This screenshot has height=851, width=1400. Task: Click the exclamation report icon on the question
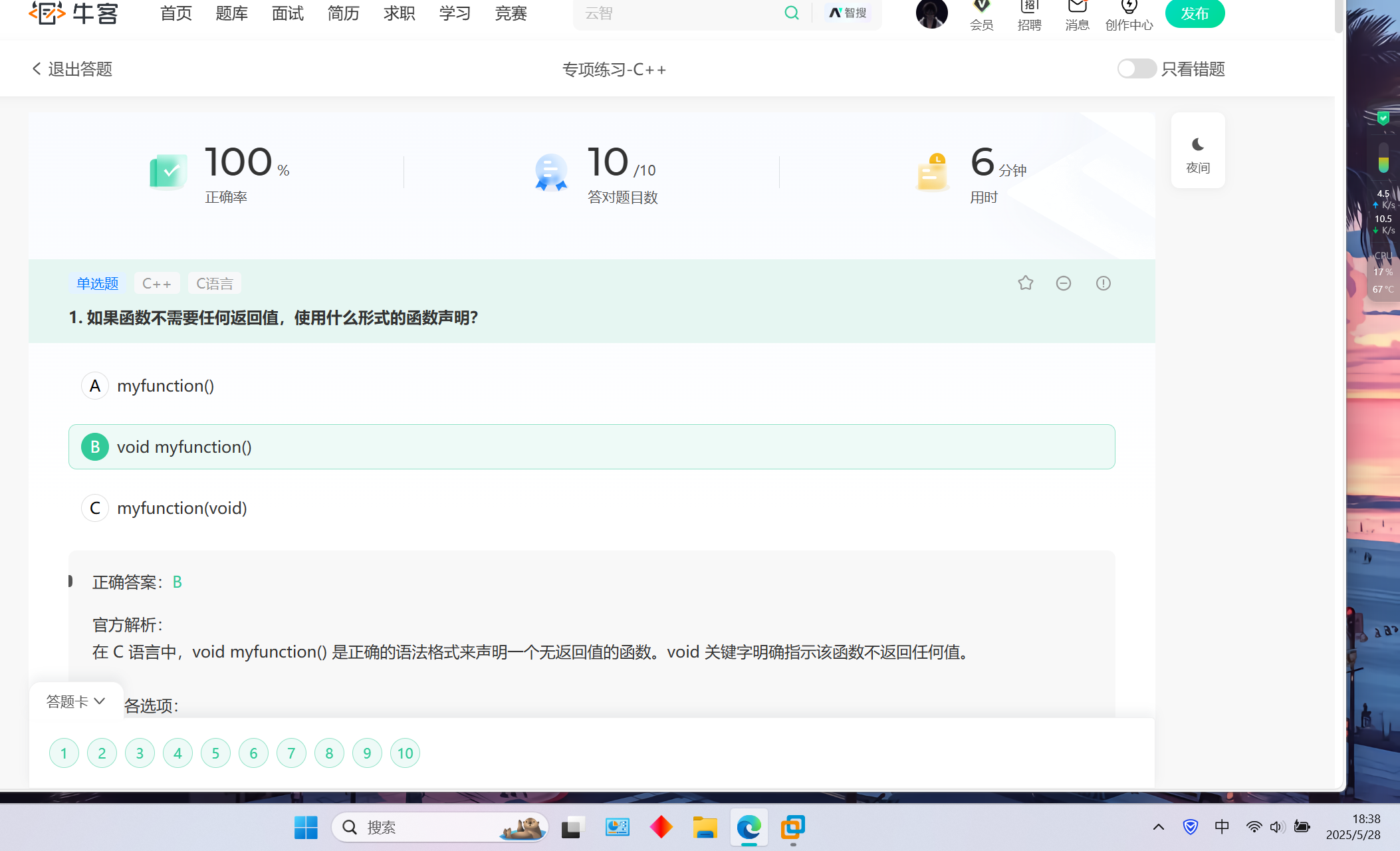coord(1103,283)
